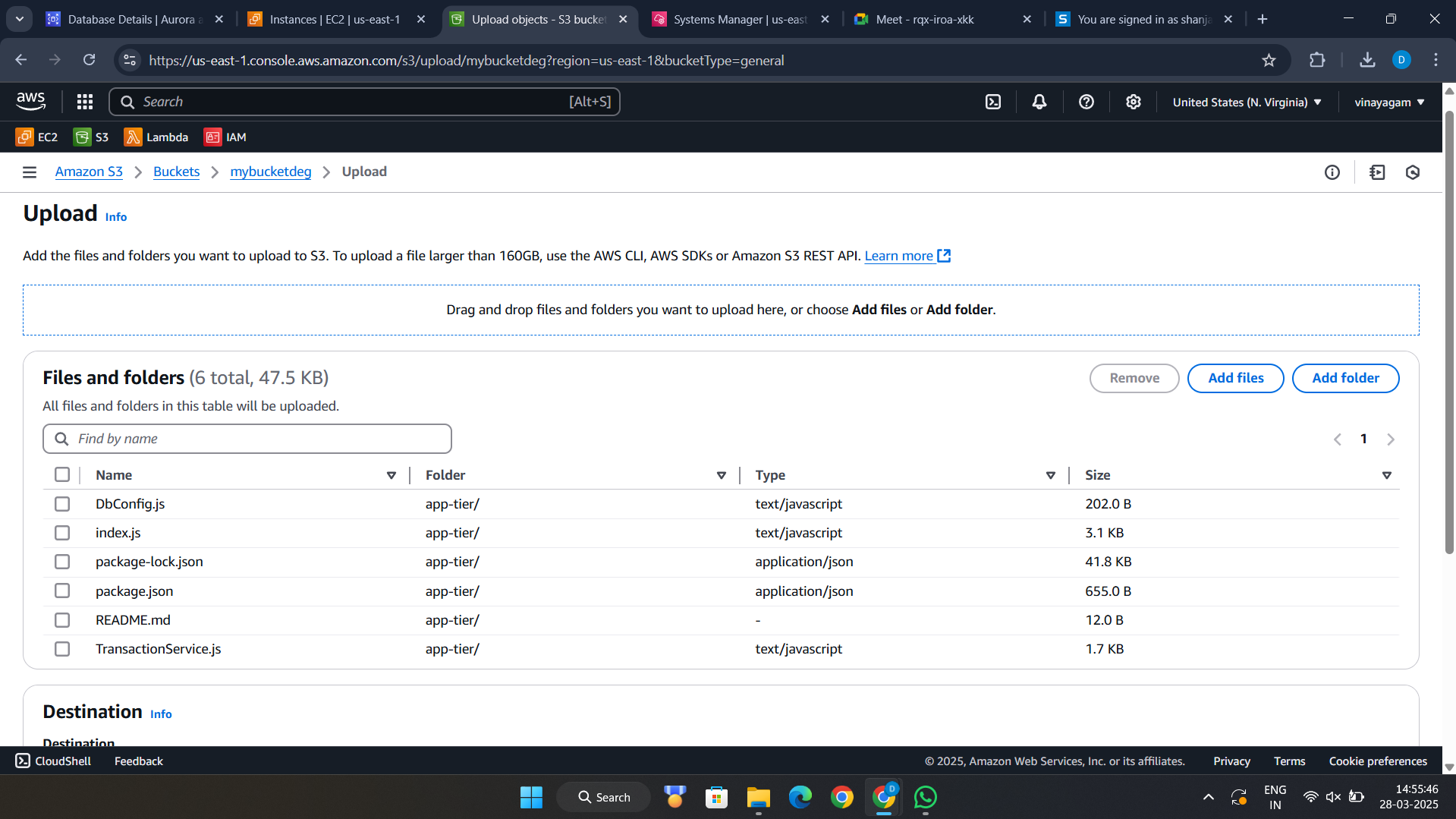Open the AWS help question mark
Screen dimensions: 1456x819
pos(1086,102)
